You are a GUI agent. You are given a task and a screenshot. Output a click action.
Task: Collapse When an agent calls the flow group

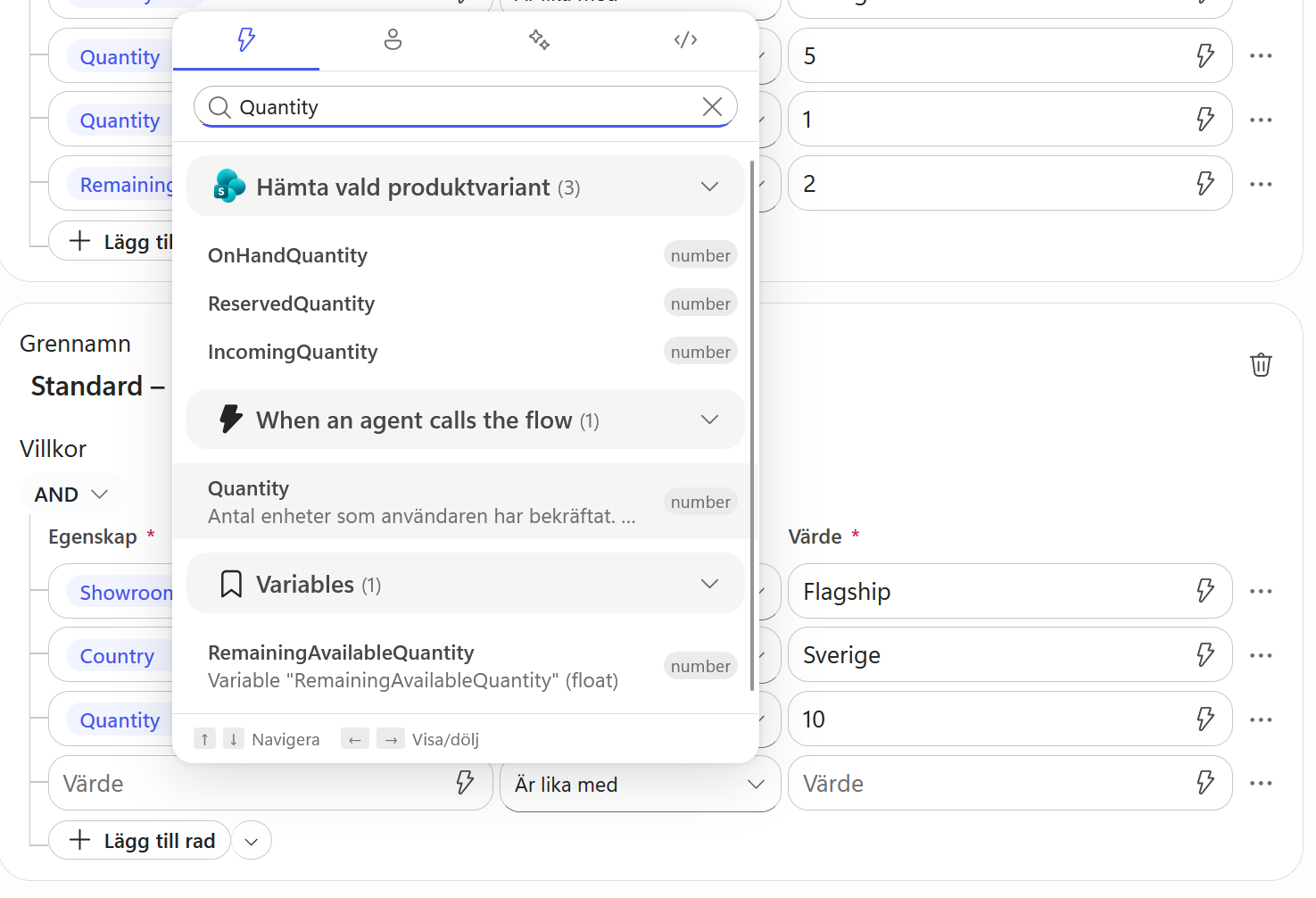(x=466, y=420)
